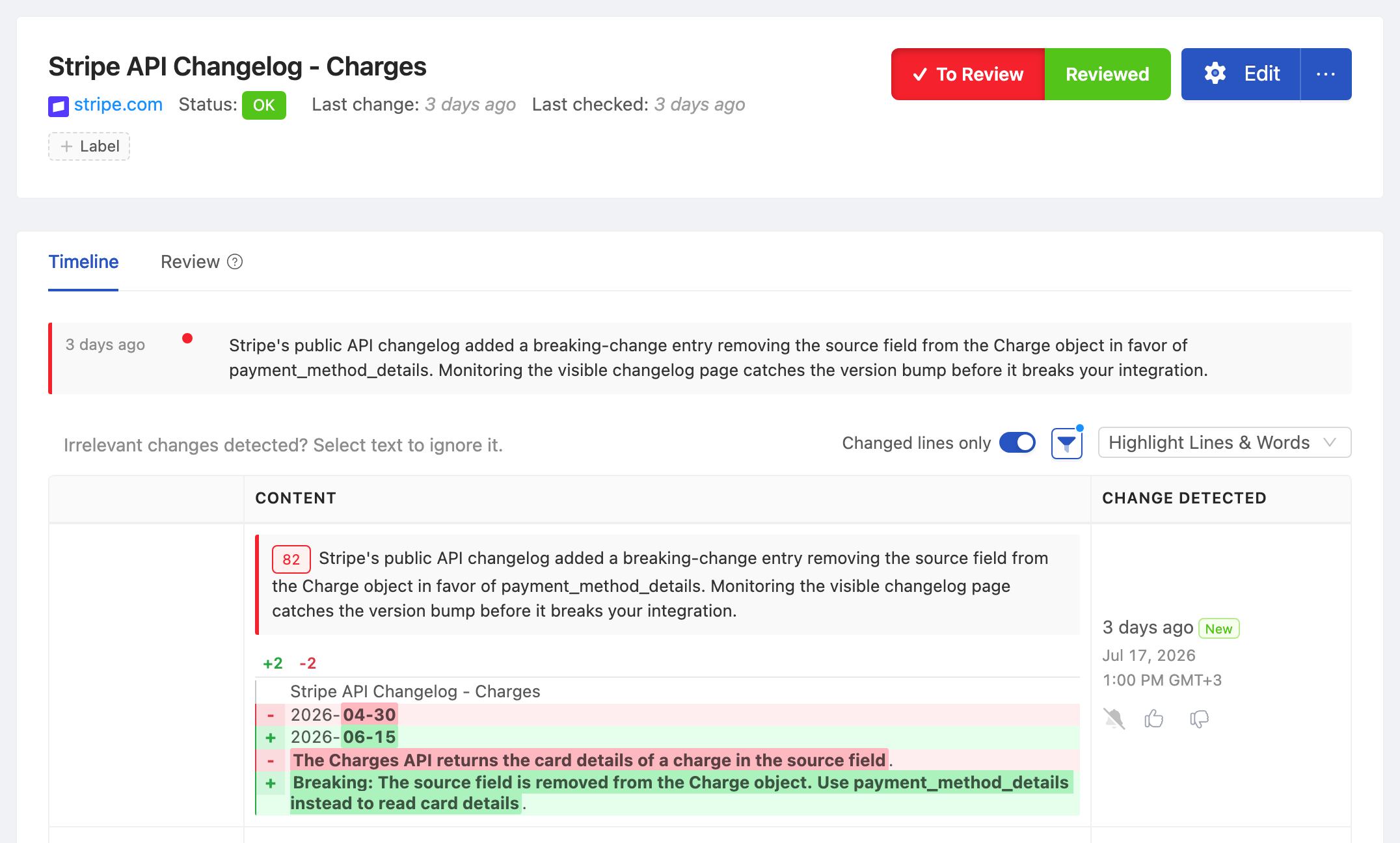Click the Review tab help icon
Screen dimensions: 1400x843
pyautogui.click(x=235, y=261)
